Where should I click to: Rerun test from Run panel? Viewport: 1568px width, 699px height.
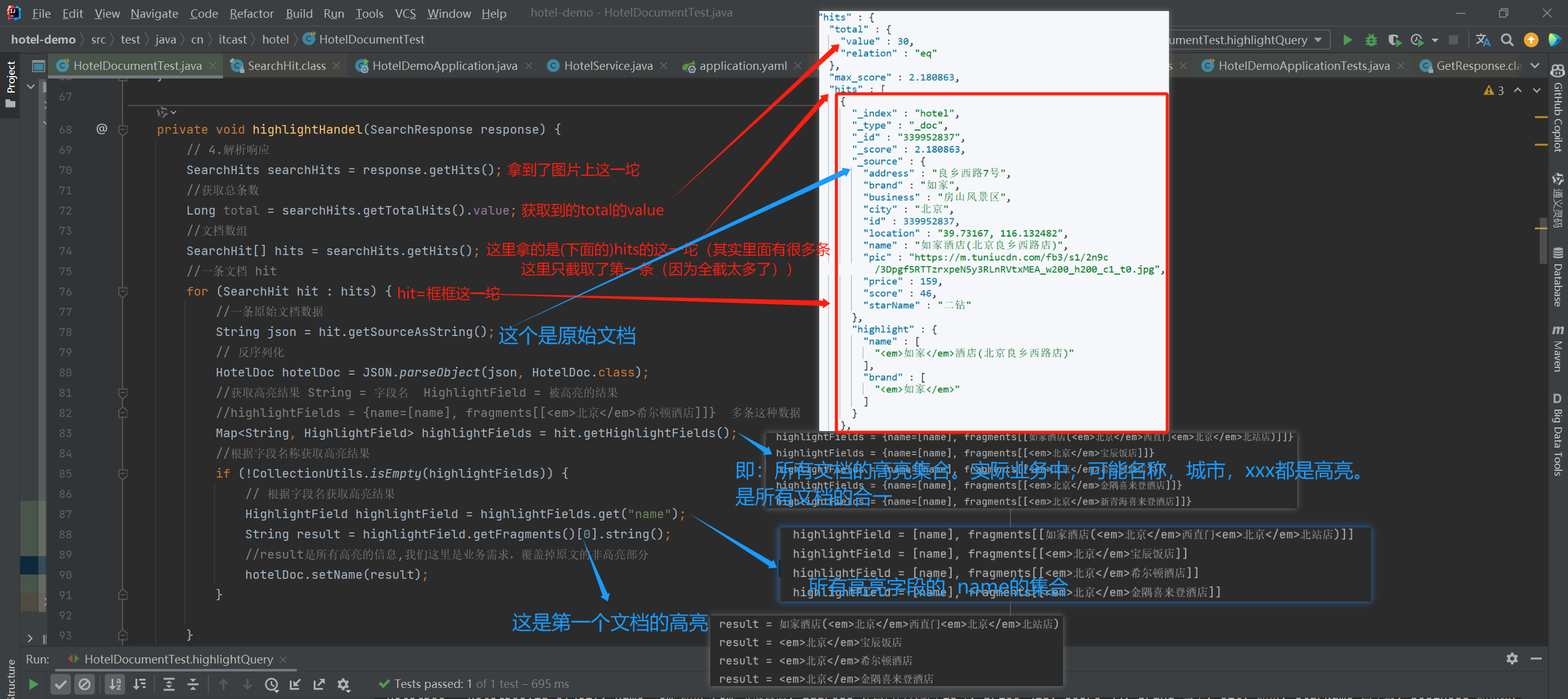(34, 684)
